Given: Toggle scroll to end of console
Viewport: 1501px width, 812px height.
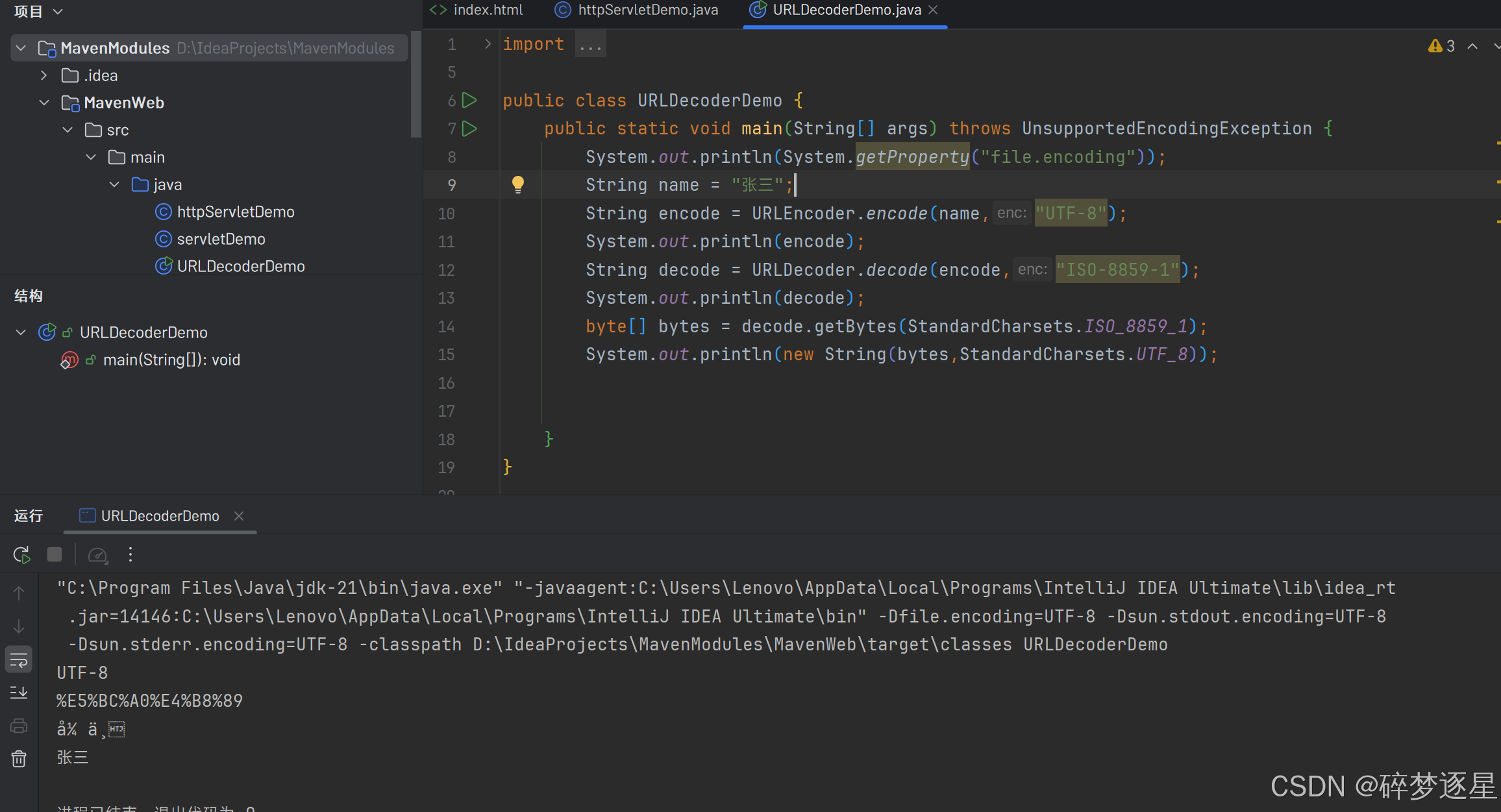Looking at the screenshot, I should [19, 693].
